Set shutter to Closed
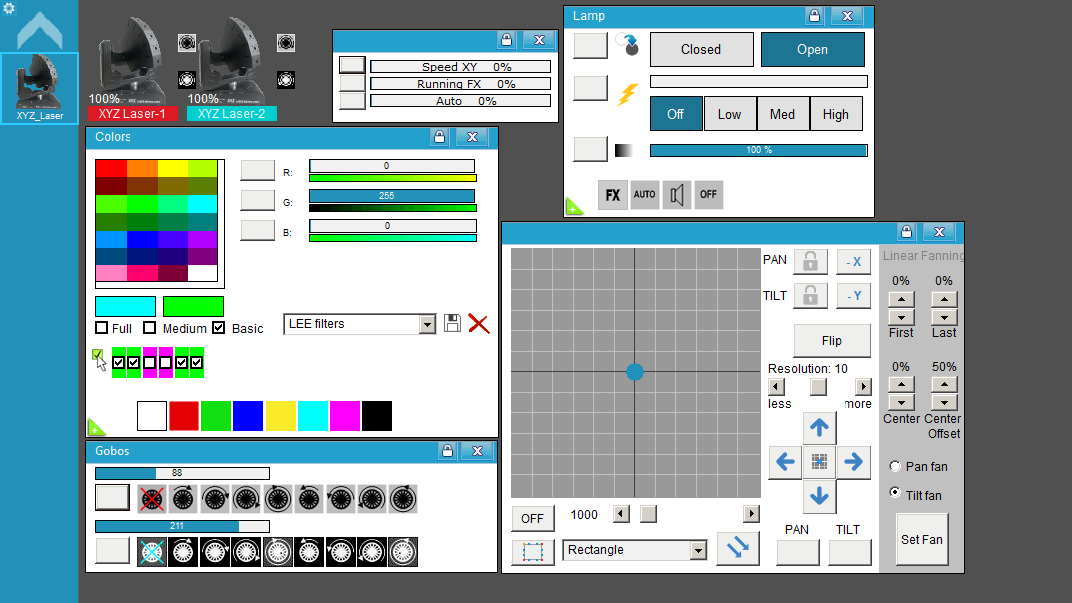Viewport: 1072px width, 603px height. (x=701, y=50)
